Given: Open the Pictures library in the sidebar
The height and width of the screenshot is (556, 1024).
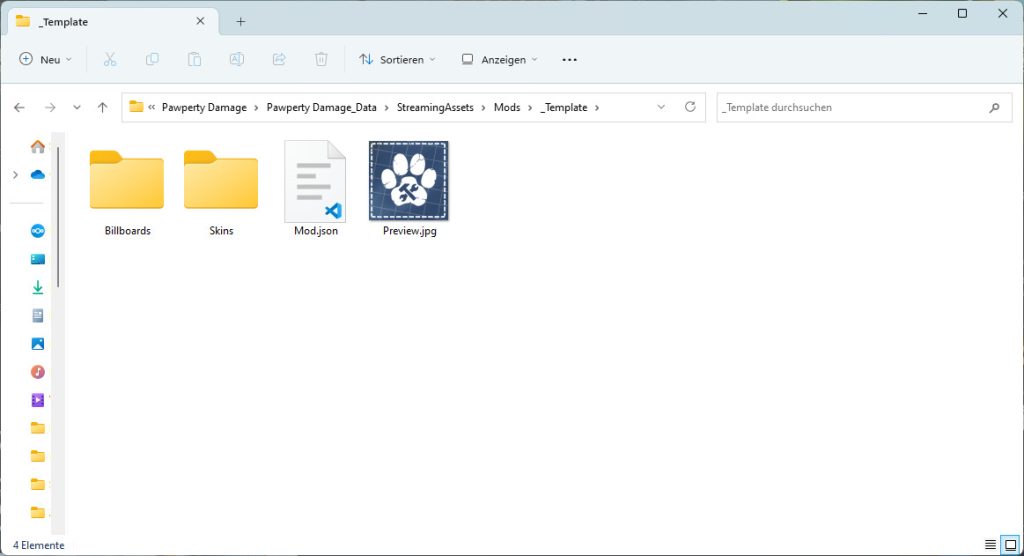Looking at the screenshot, I should 38,344.
